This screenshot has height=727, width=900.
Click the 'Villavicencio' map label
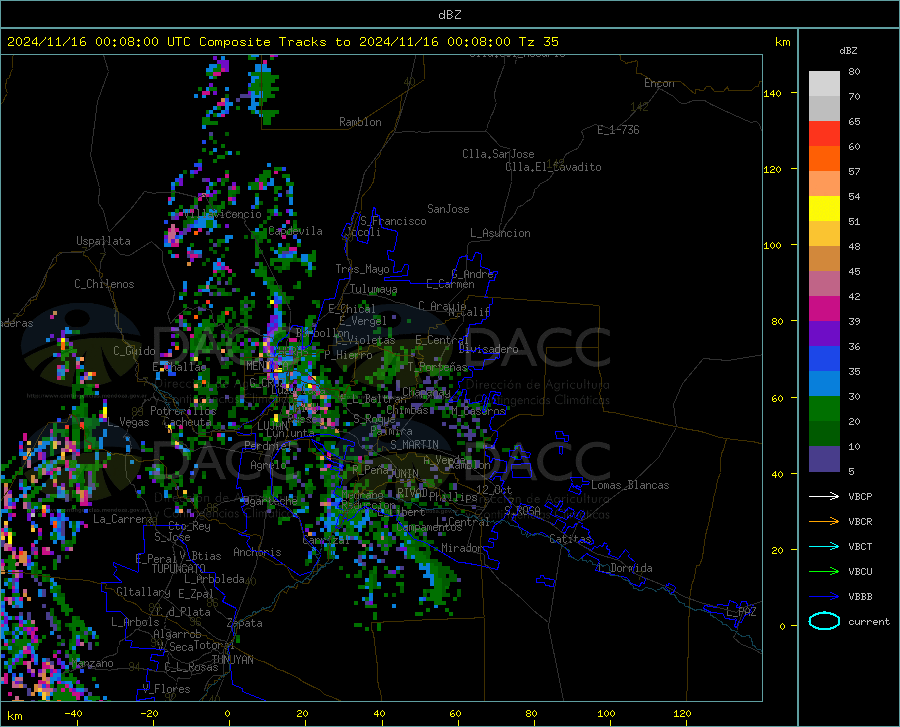coord(222,214)
